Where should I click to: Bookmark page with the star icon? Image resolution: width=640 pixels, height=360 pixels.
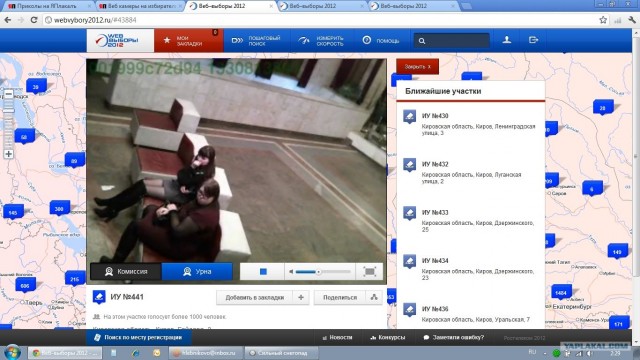(603, 20)
